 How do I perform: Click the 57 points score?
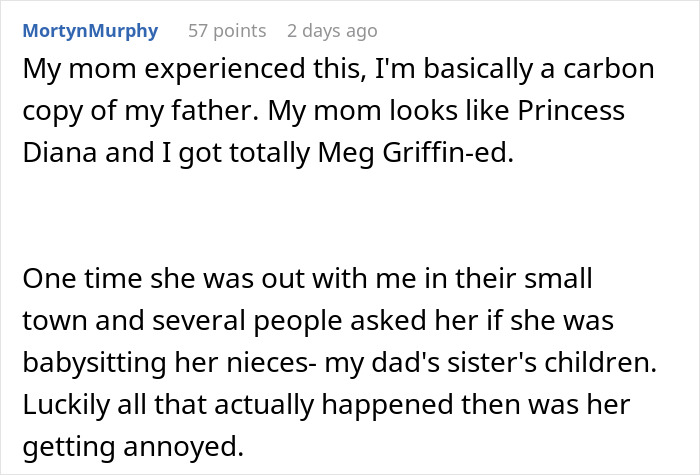227,31
